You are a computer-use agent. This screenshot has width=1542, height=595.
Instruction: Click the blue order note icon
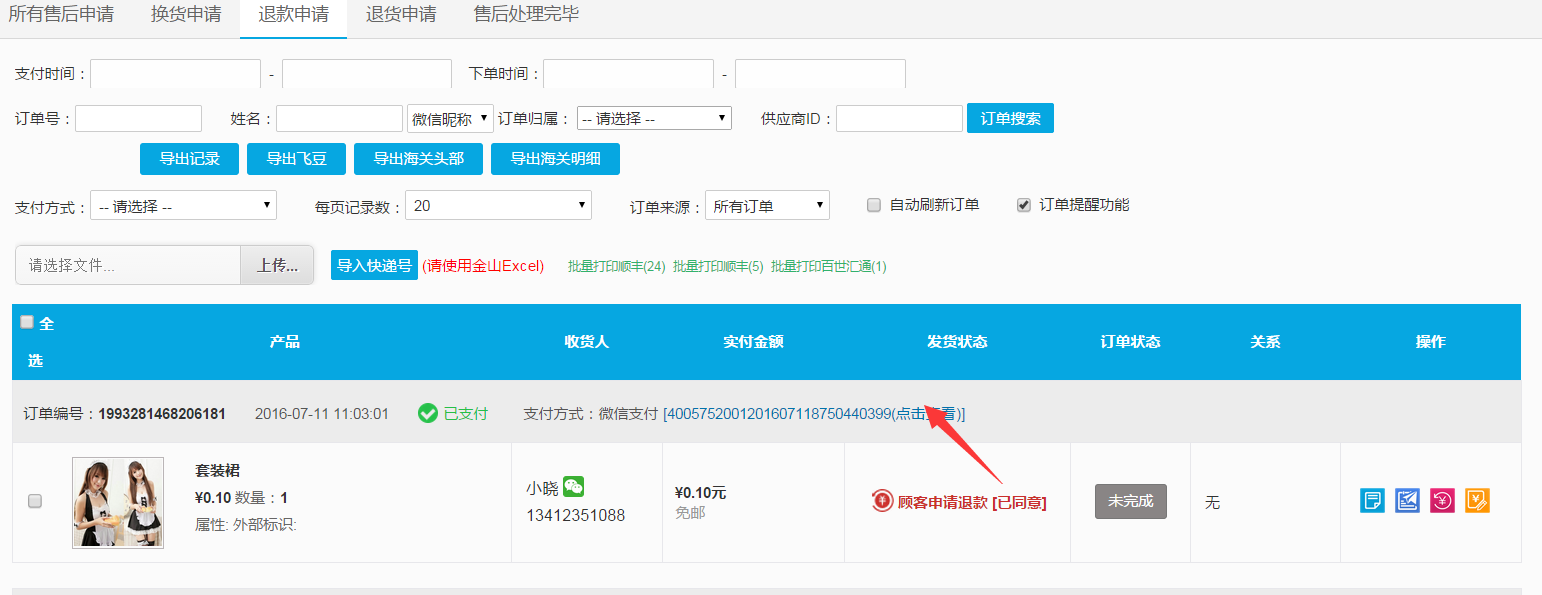click(x=1372, y=501)
